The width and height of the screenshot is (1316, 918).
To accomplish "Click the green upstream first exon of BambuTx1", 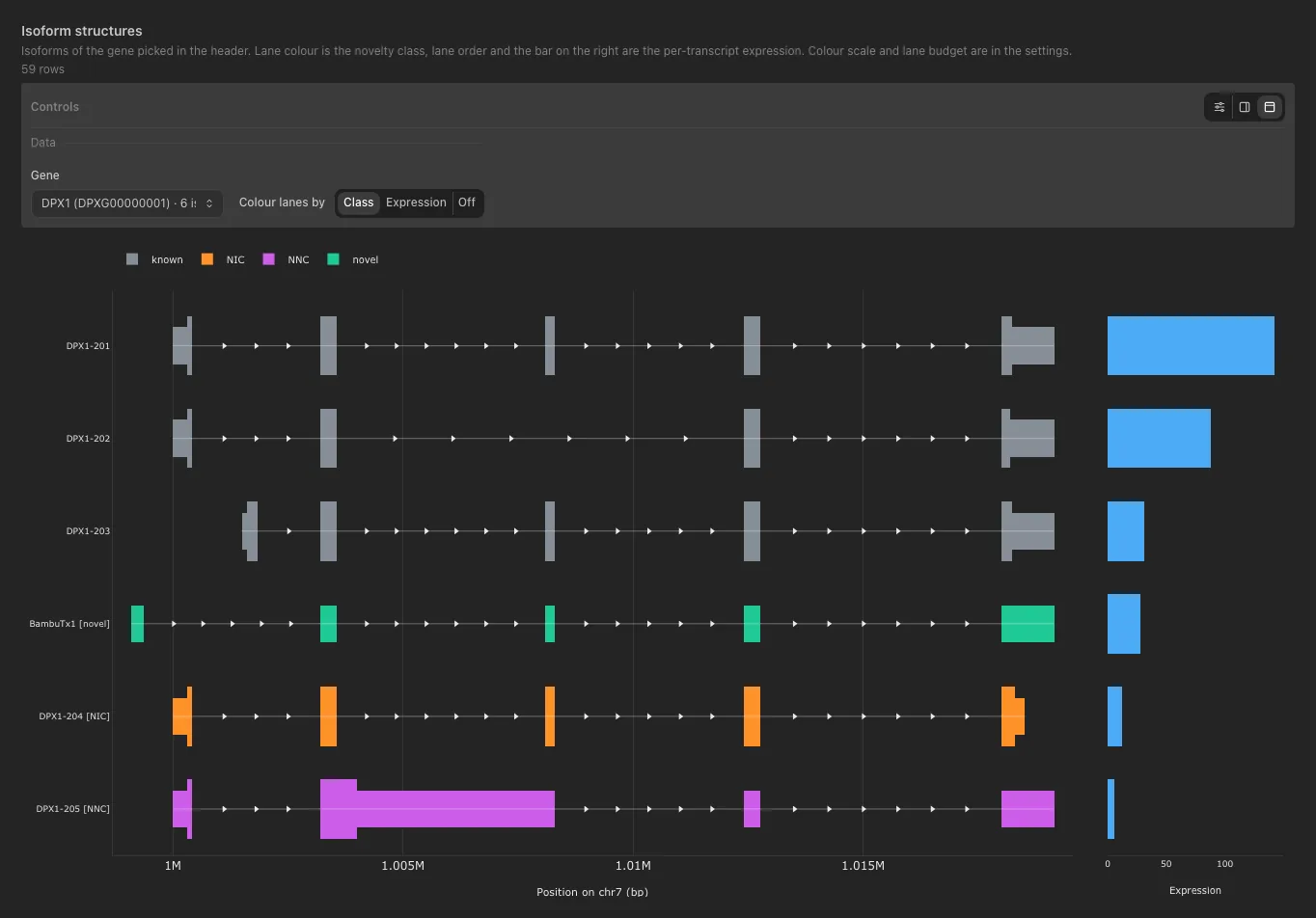I will pos(137,624).
